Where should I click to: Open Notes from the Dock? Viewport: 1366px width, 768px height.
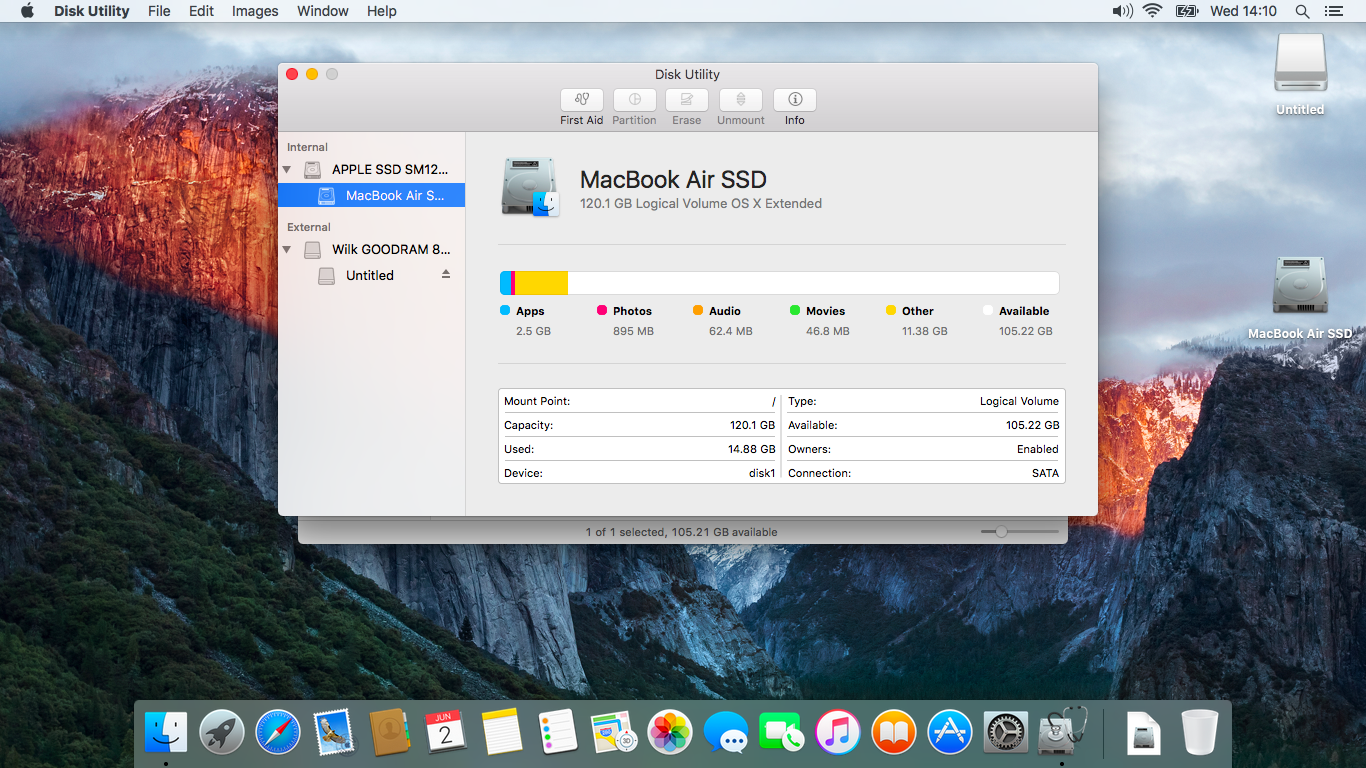coord(502,732)
